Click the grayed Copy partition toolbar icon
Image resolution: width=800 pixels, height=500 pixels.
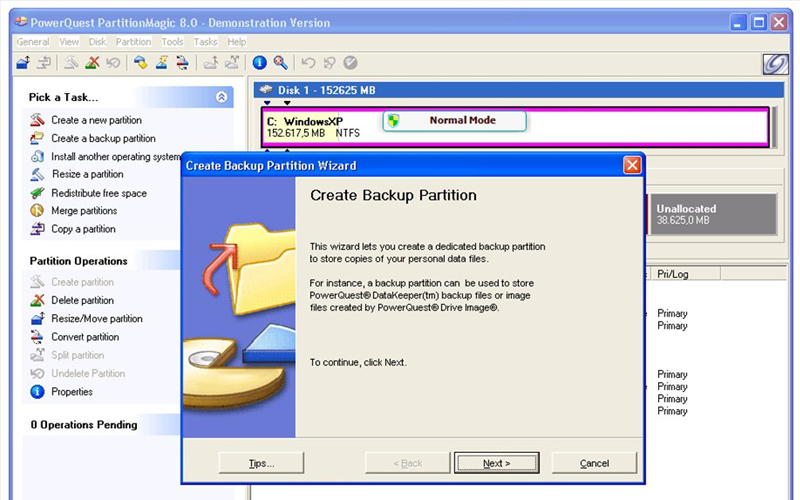coord(44,63)
